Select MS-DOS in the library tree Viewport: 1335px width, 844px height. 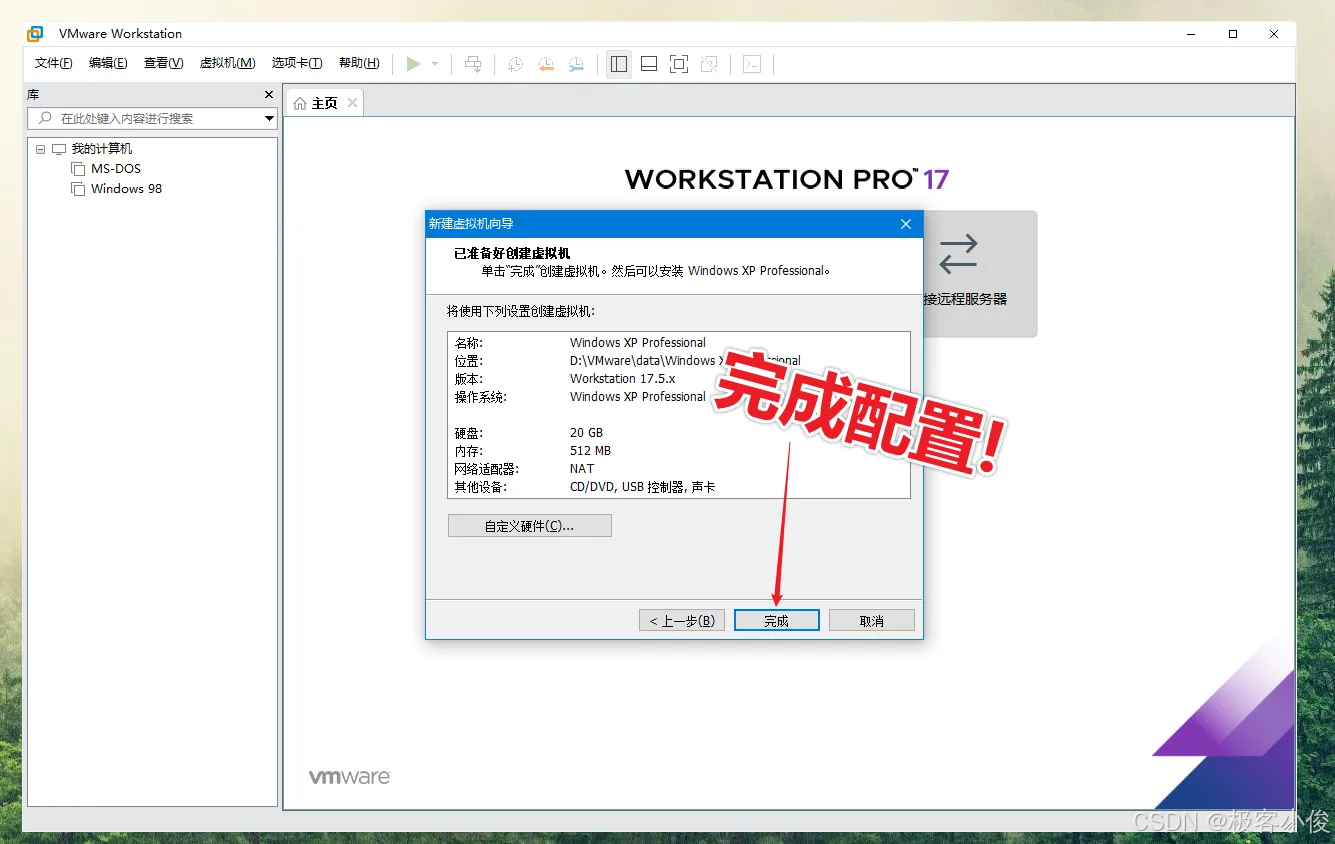[116, 169]
